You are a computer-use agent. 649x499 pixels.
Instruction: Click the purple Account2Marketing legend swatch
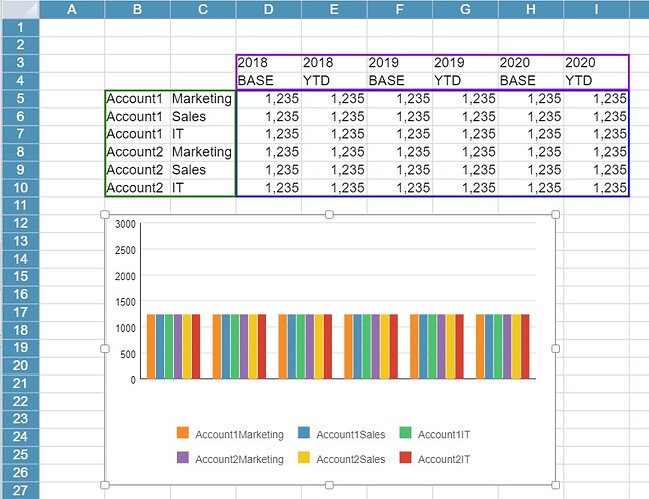pos(182,458)
